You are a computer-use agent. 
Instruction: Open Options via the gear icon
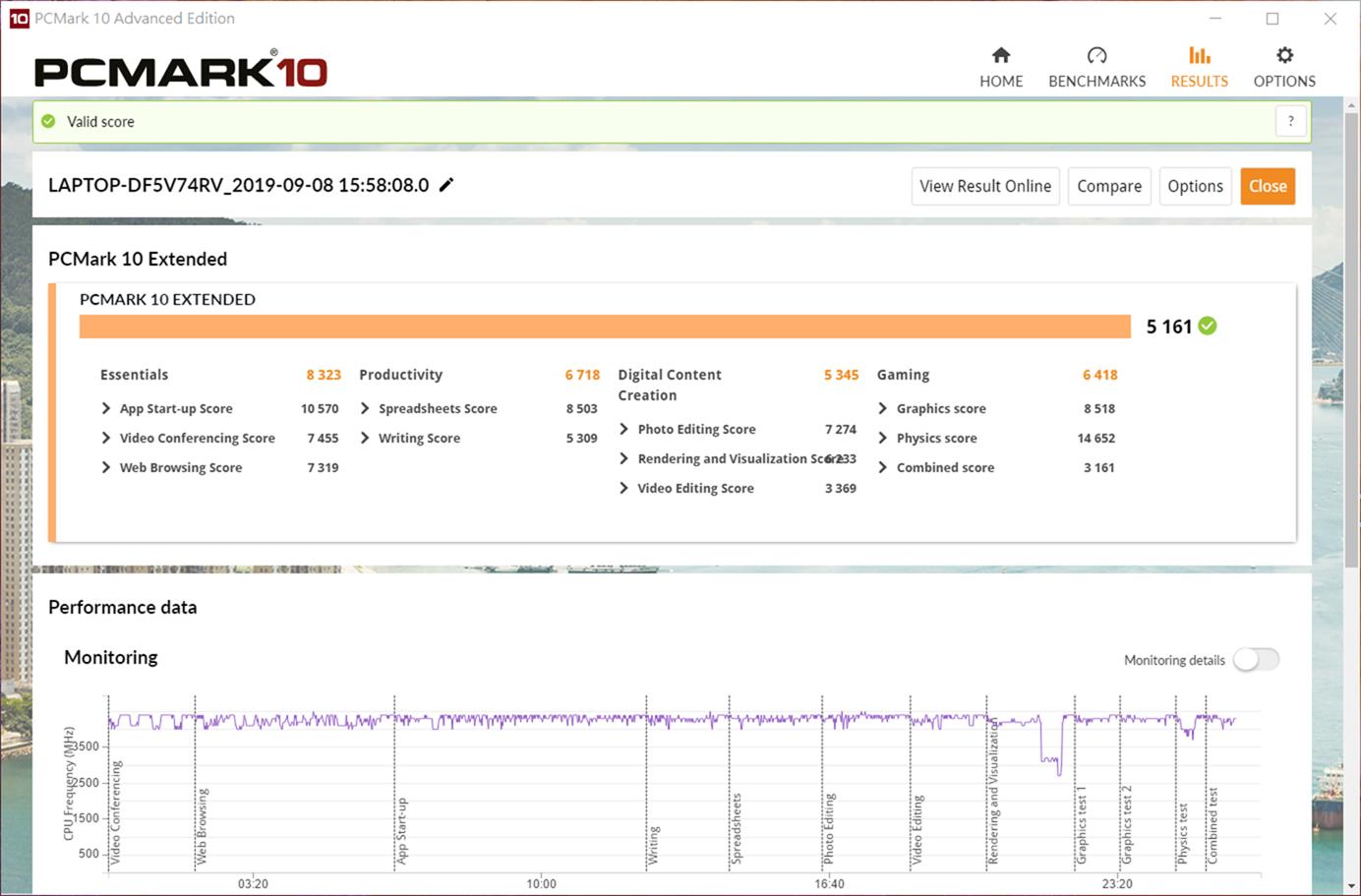pyautogui.click(x=1284, y=56)
